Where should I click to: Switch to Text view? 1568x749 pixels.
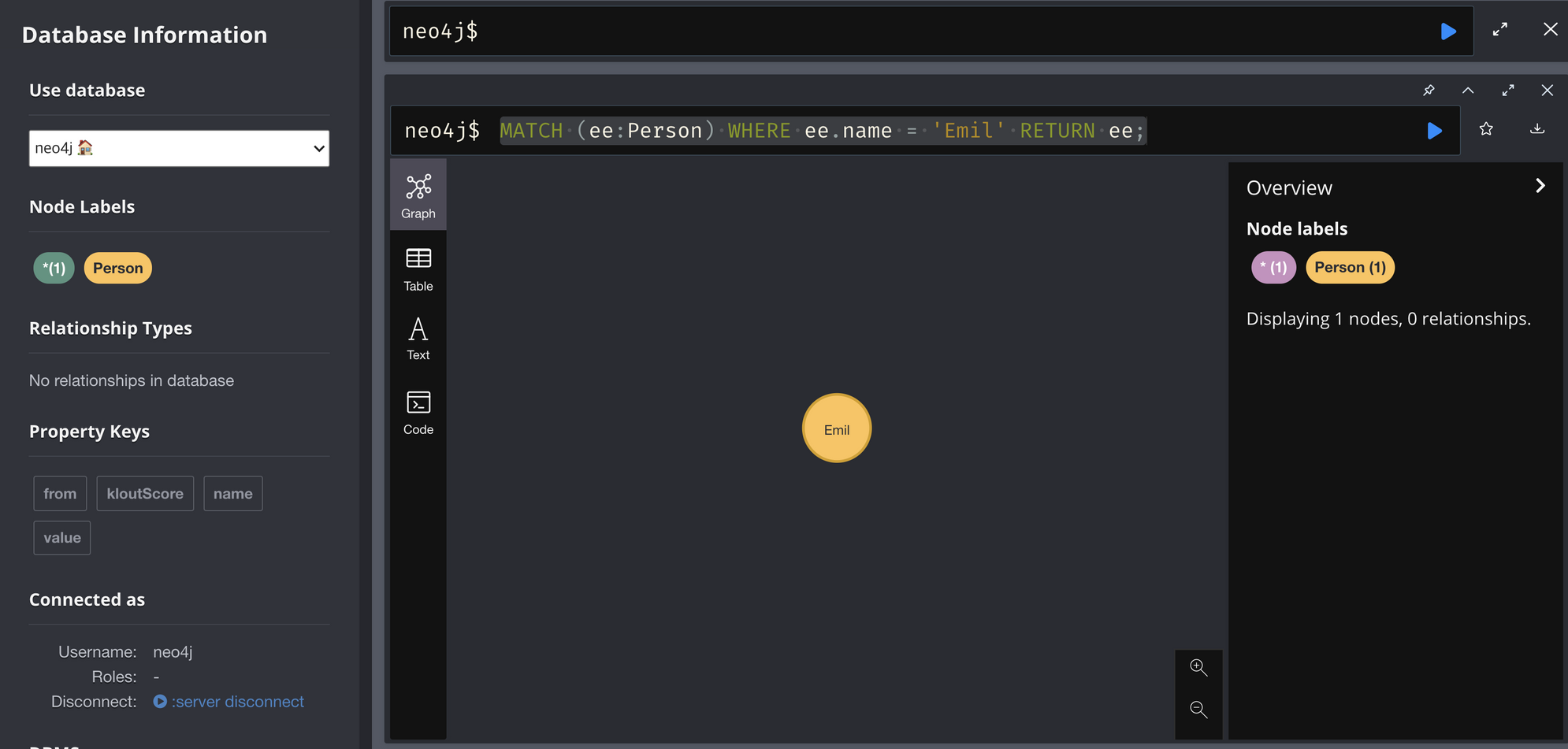click(418, 339)
